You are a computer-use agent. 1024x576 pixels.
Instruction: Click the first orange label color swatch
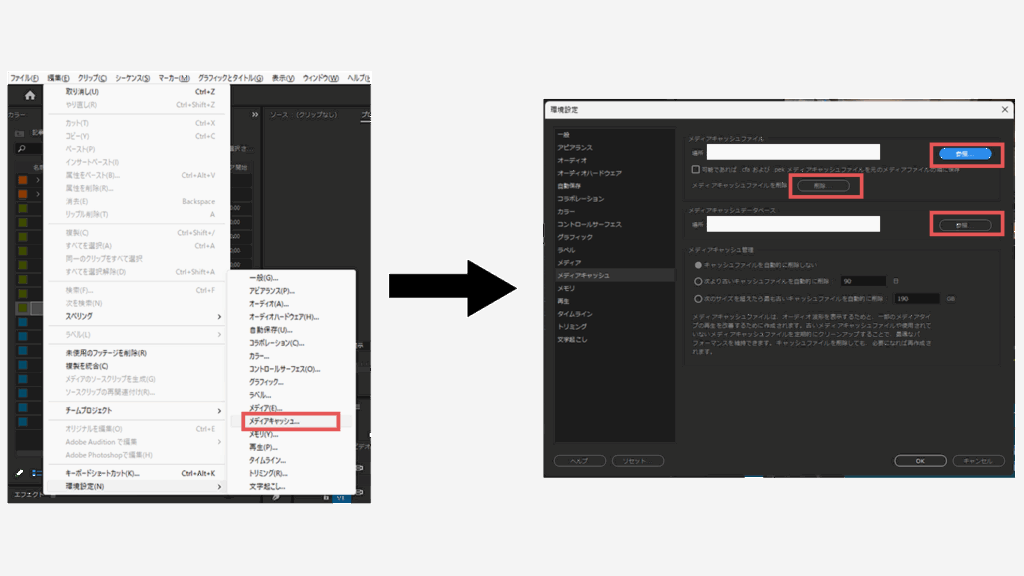tap(23, 180)
